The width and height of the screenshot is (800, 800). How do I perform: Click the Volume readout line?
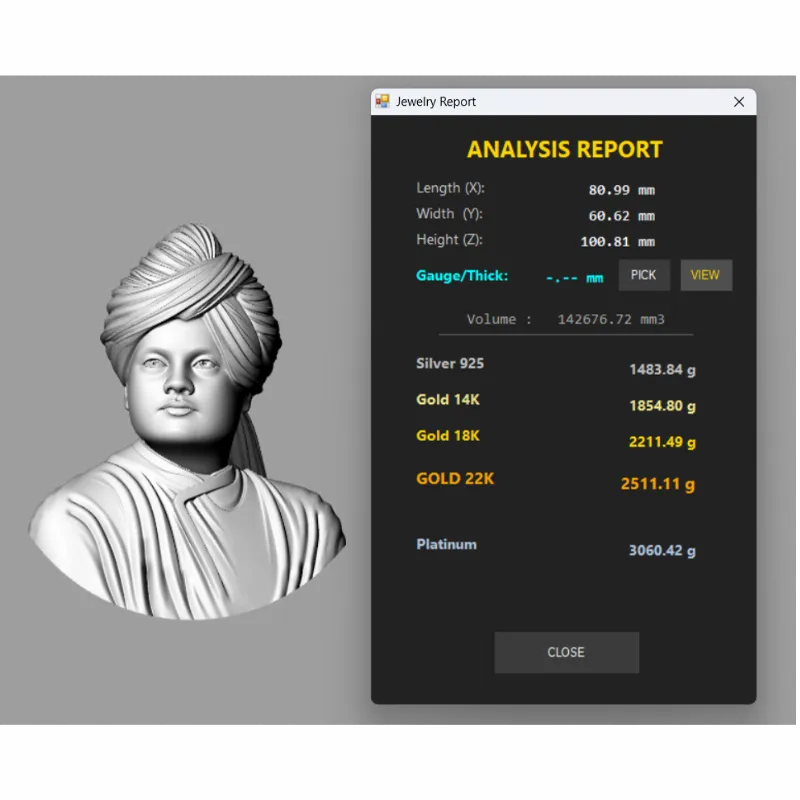(565, 320)
